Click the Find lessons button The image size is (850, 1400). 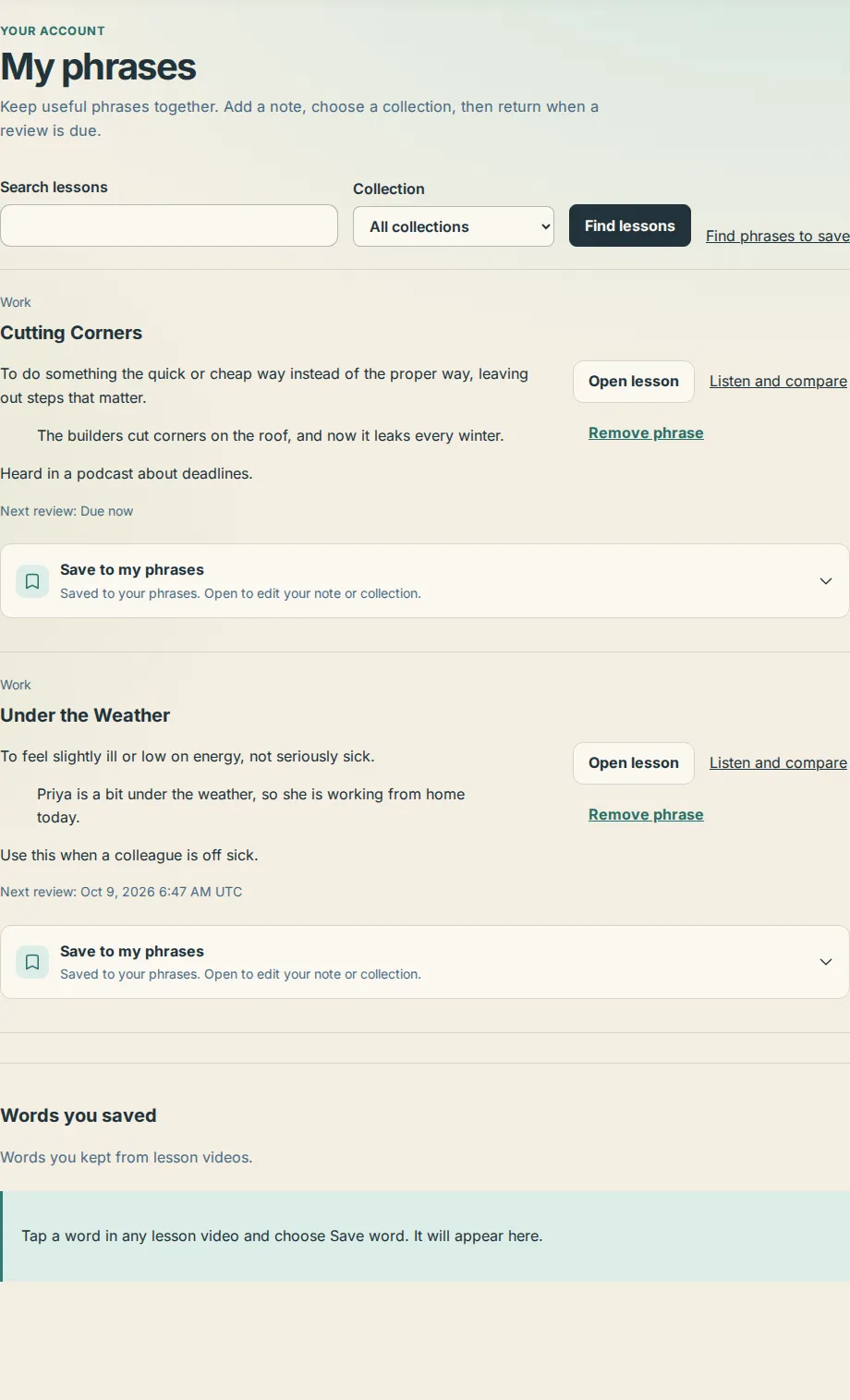630,225
